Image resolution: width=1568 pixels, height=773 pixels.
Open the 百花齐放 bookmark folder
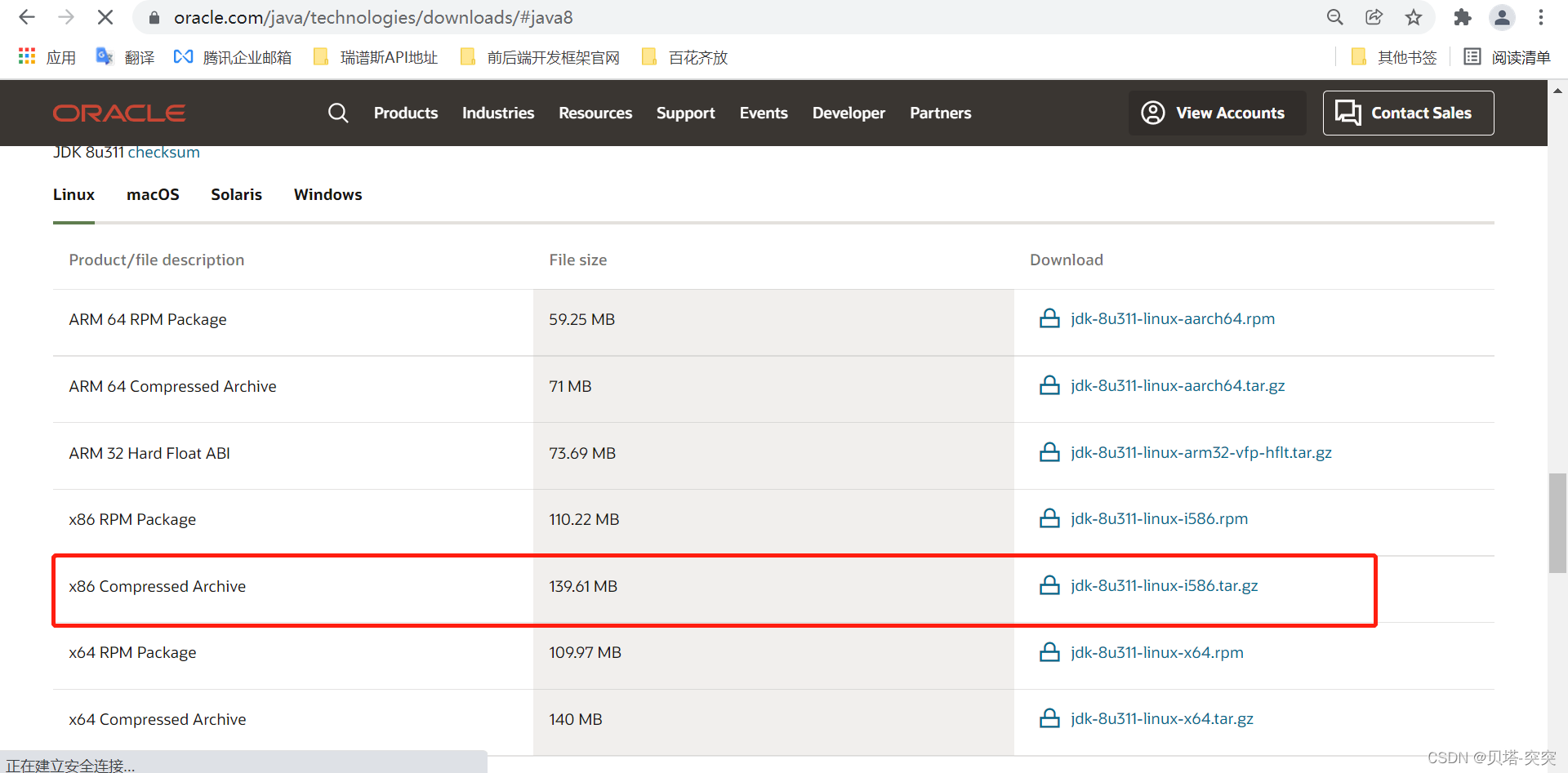[x=684, y=57]
